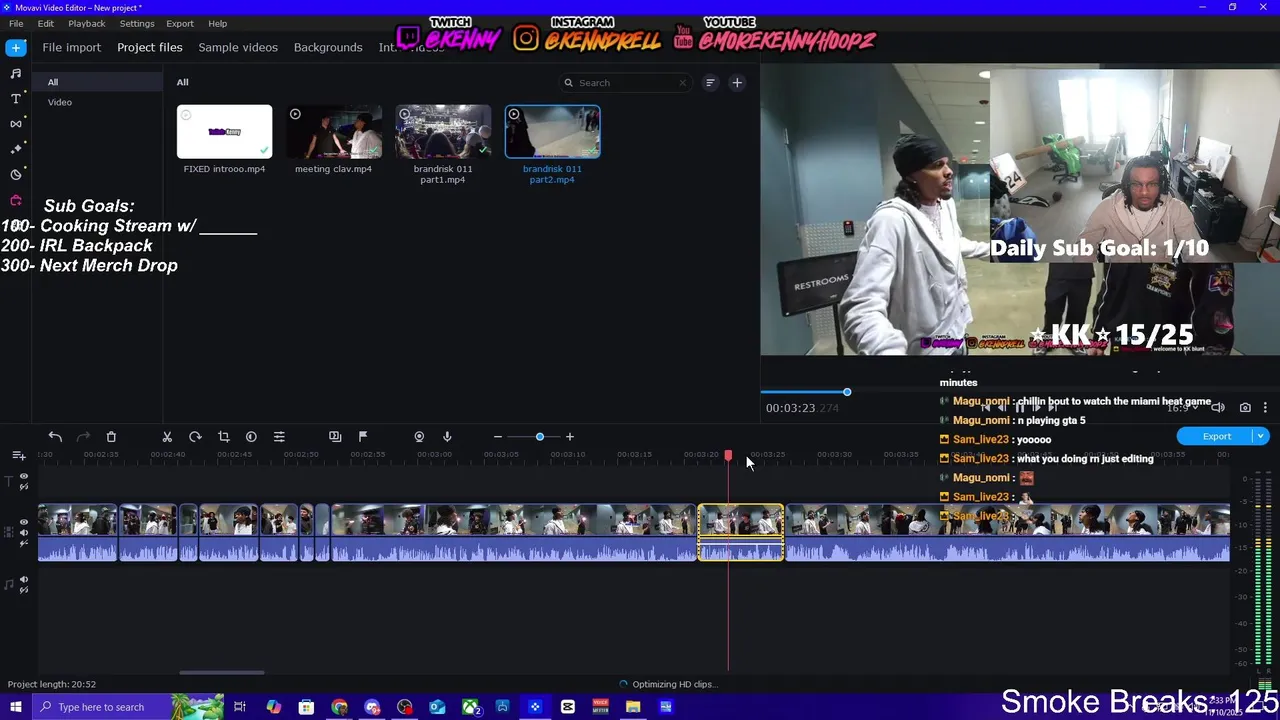Open Color adjustments icon
This screenshot has height=720, width=1280.
(x=251, y=437)
